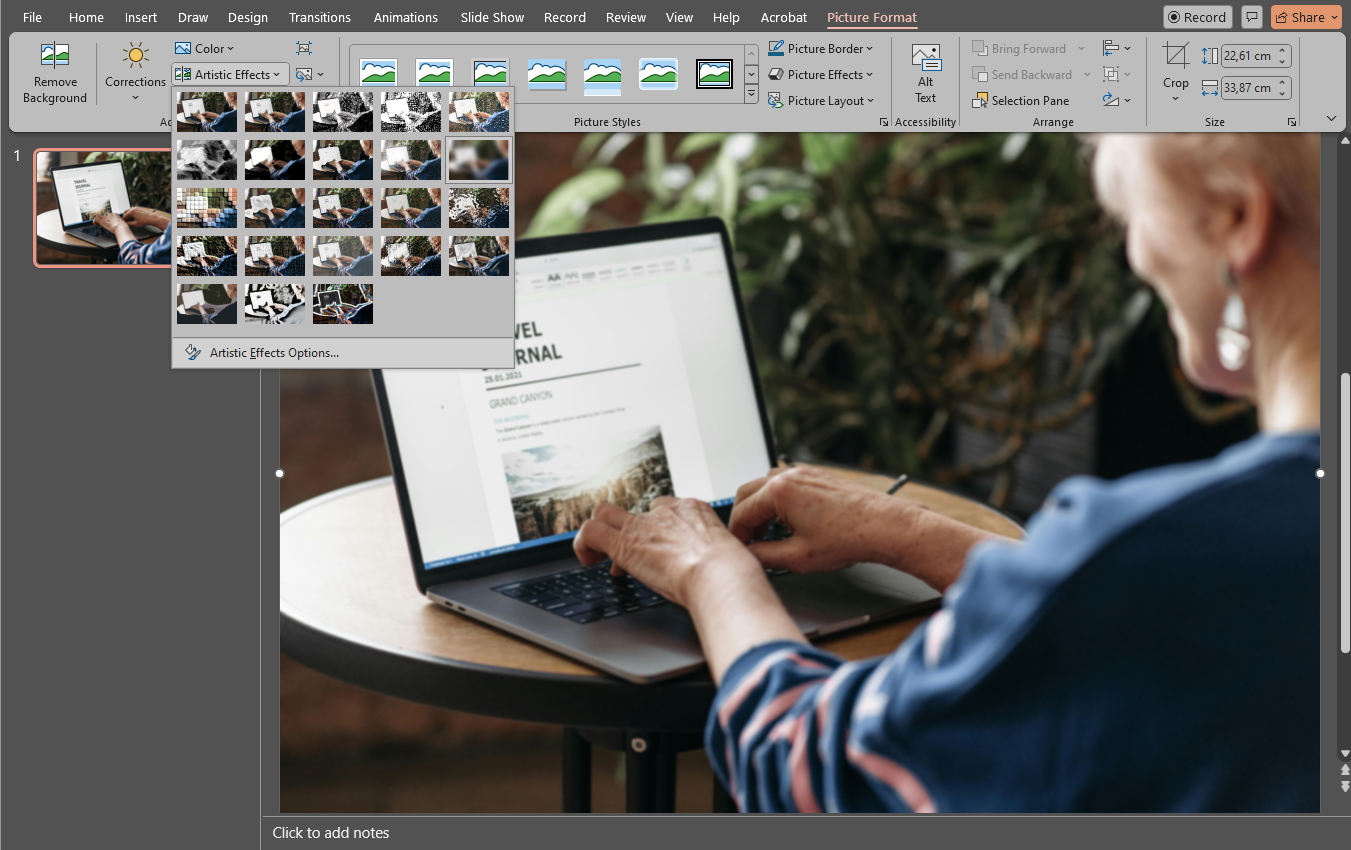
Task: Apply the Glow Edges neon effect thumbnail
Action: pos(343,304)
